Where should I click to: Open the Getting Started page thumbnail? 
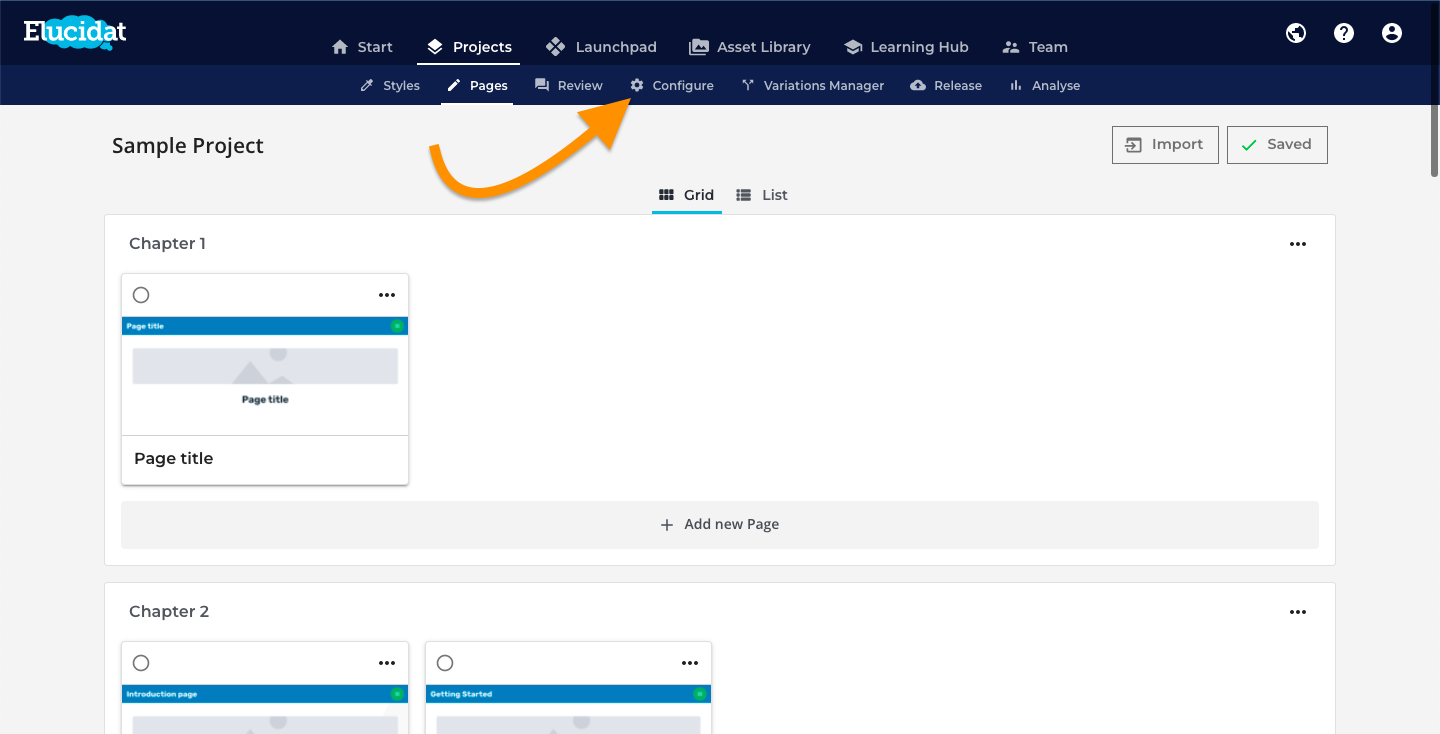click(x=568, y=709)
